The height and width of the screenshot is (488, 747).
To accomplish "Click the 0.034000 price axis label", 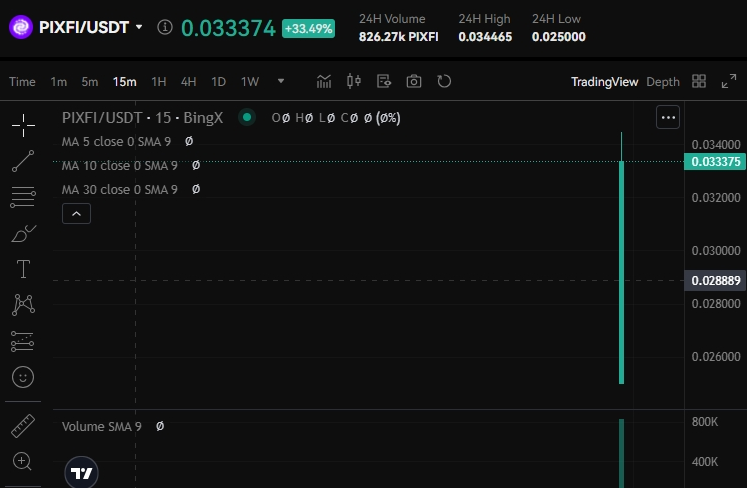I will tap(716, 144).
